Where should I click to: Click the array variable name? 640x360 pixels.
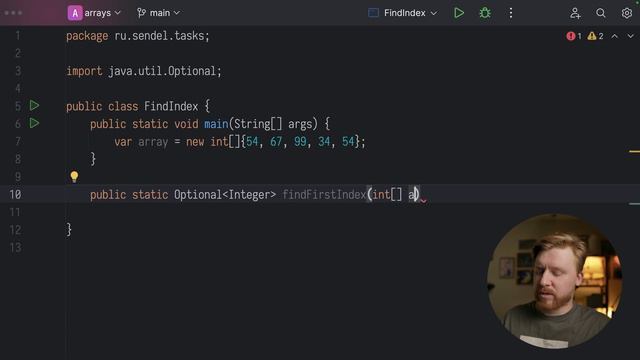coord(153,142)
